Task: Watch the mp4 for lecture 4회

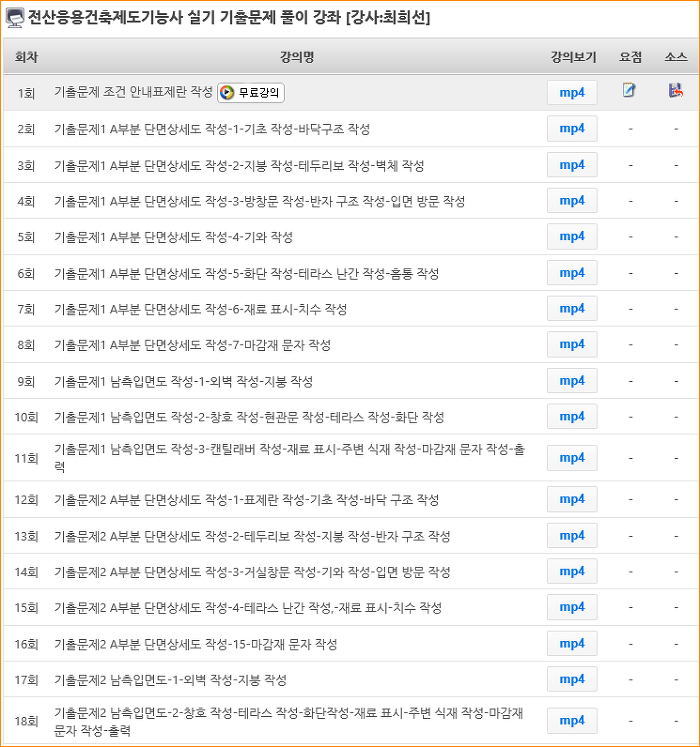Action: [572, 201]
